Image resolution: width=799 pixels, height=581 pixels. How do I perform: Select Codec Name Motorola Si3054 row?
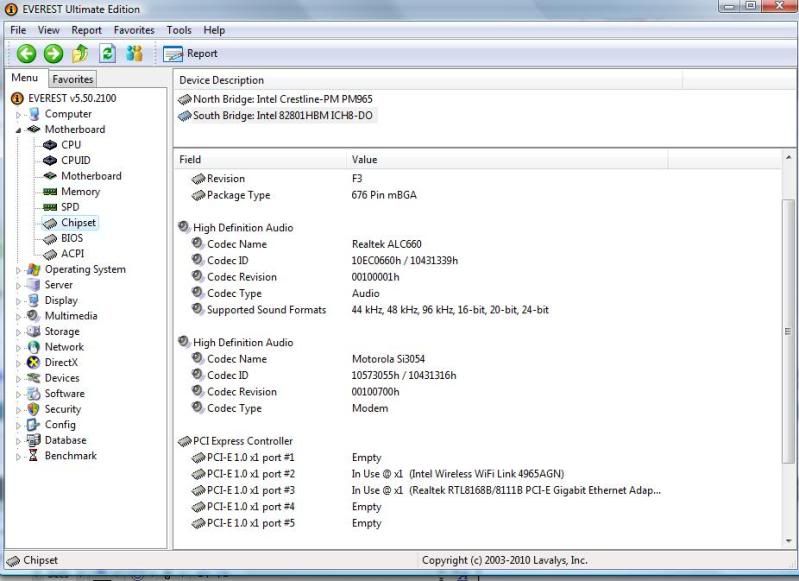click(476, 359)
